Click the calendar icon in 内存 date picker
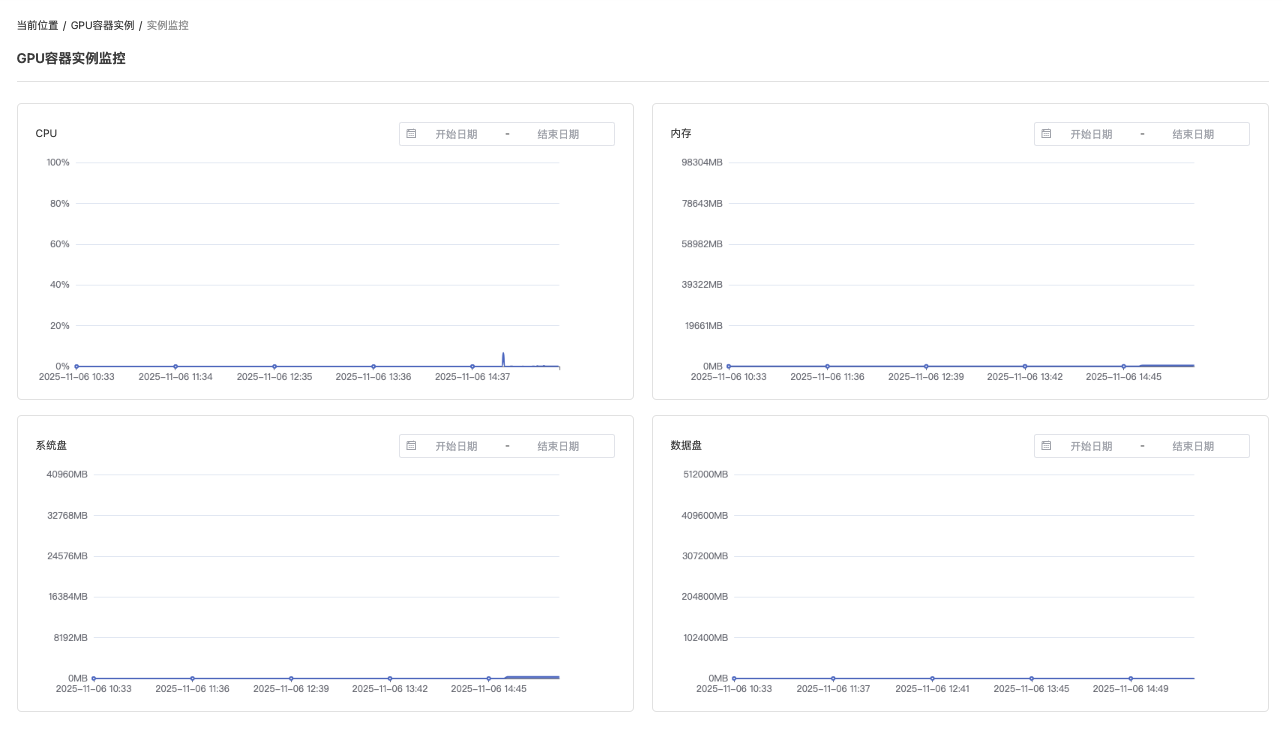 coord(1046,134)
